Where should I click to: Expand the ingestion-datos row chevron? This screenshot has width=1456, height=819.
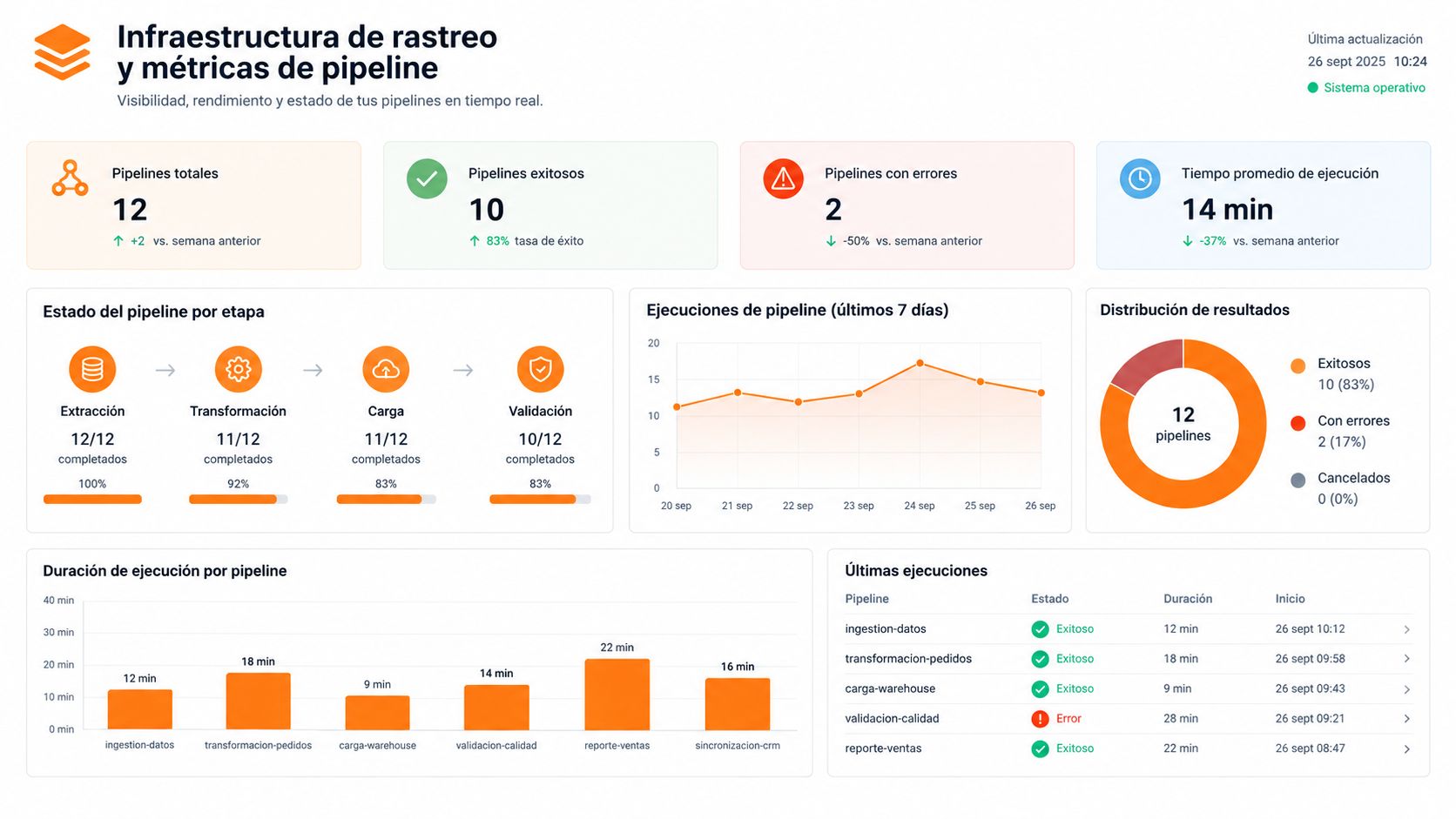(x=1406, y=629)
